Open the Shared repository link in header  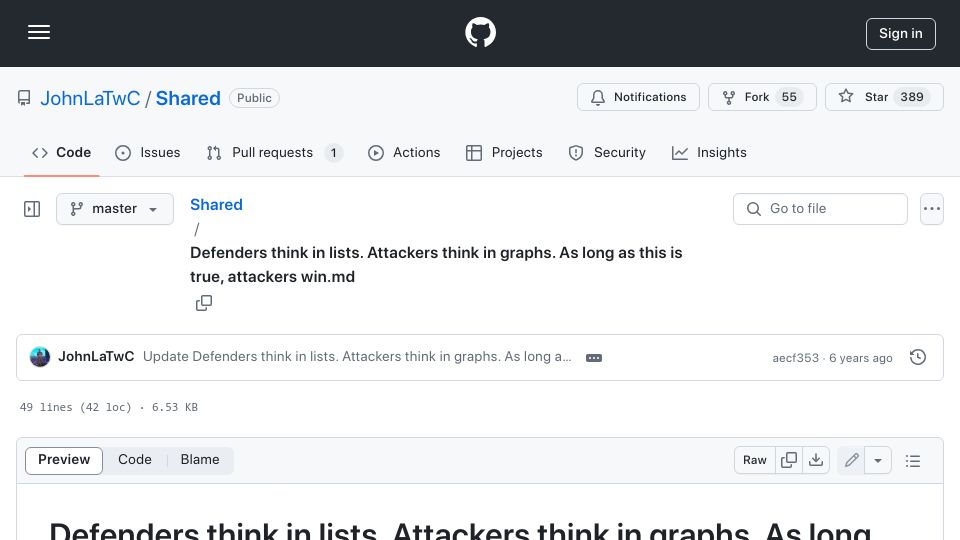[x=188, y=98]
